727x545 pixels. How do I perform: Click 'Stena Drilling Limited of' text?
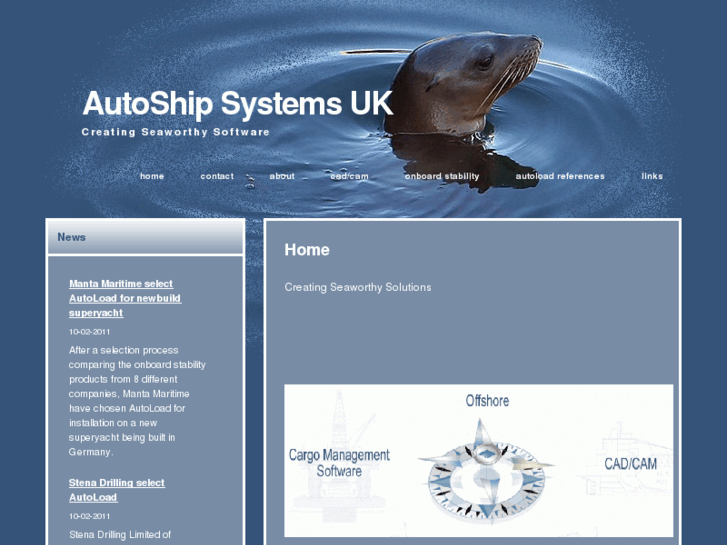click(x=120, y=535)
